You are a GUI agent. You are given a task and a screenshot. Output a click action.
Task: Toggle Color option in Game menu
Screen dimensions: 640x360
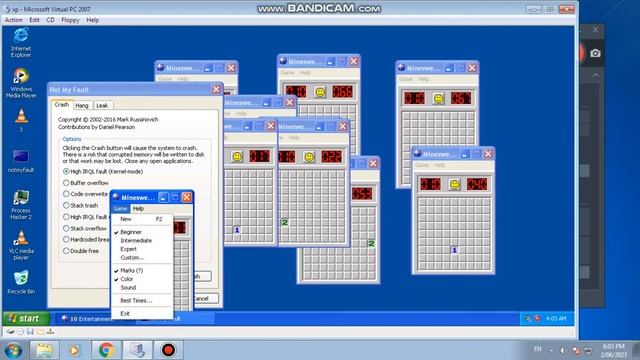point(142,279)
